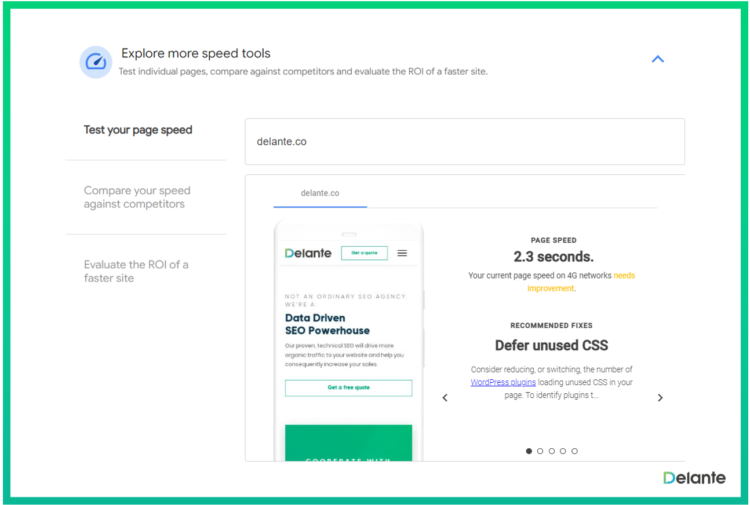The image size is (750, 505).
Task: Go to next recommended fix arrow
Action: (x=660, y=398)
